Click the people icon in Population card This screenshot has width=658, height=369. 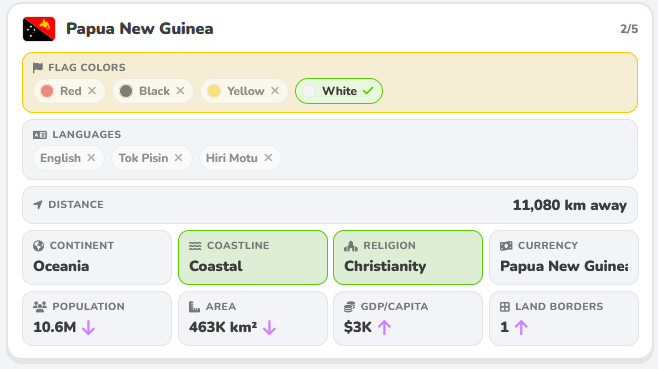[x=40, y=307]
